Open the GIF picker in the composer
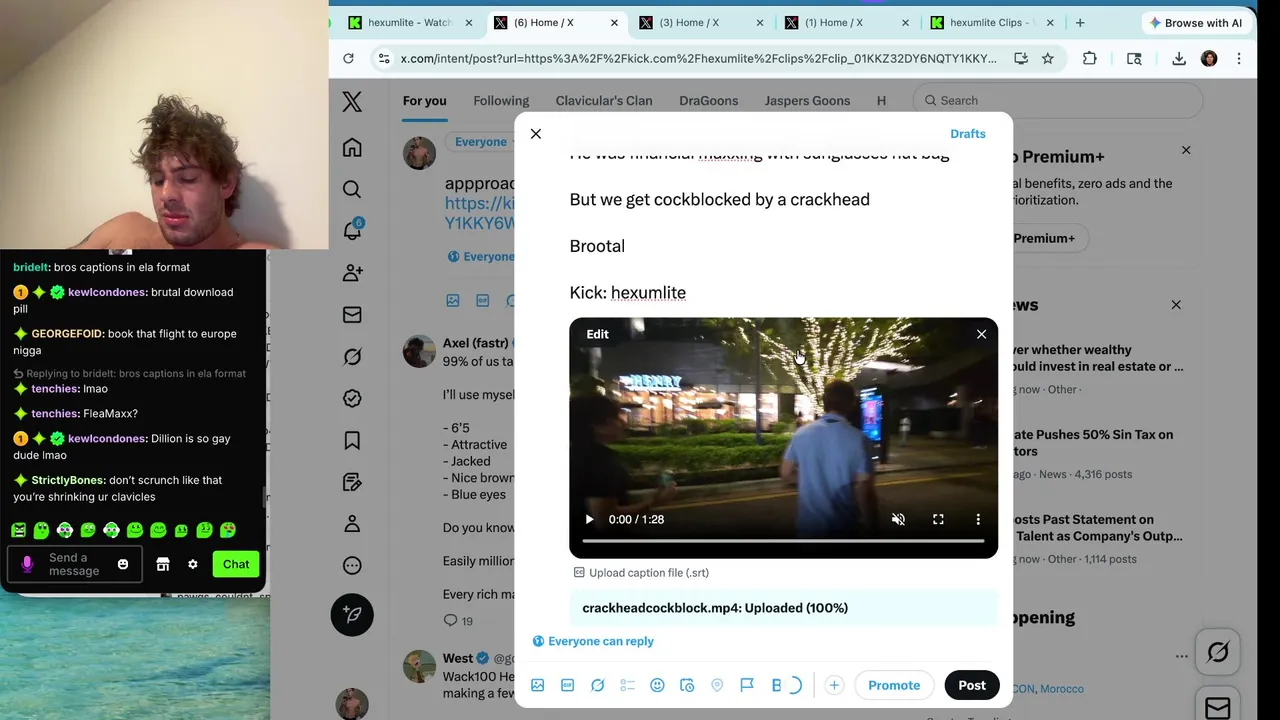The width and height of the screenshot is (1280, 720). tap(568, 685)
